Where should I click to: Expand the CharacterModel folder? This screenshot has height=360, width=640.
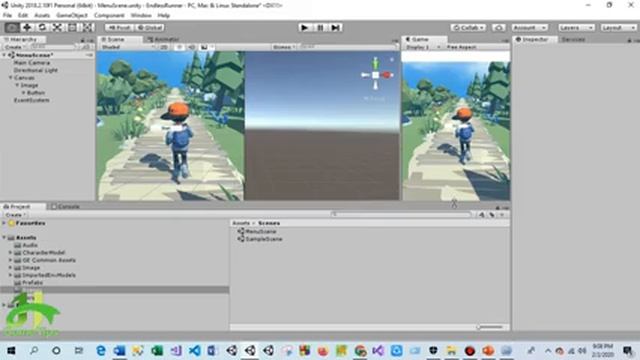pyautogui.click(x=10, y=253)
